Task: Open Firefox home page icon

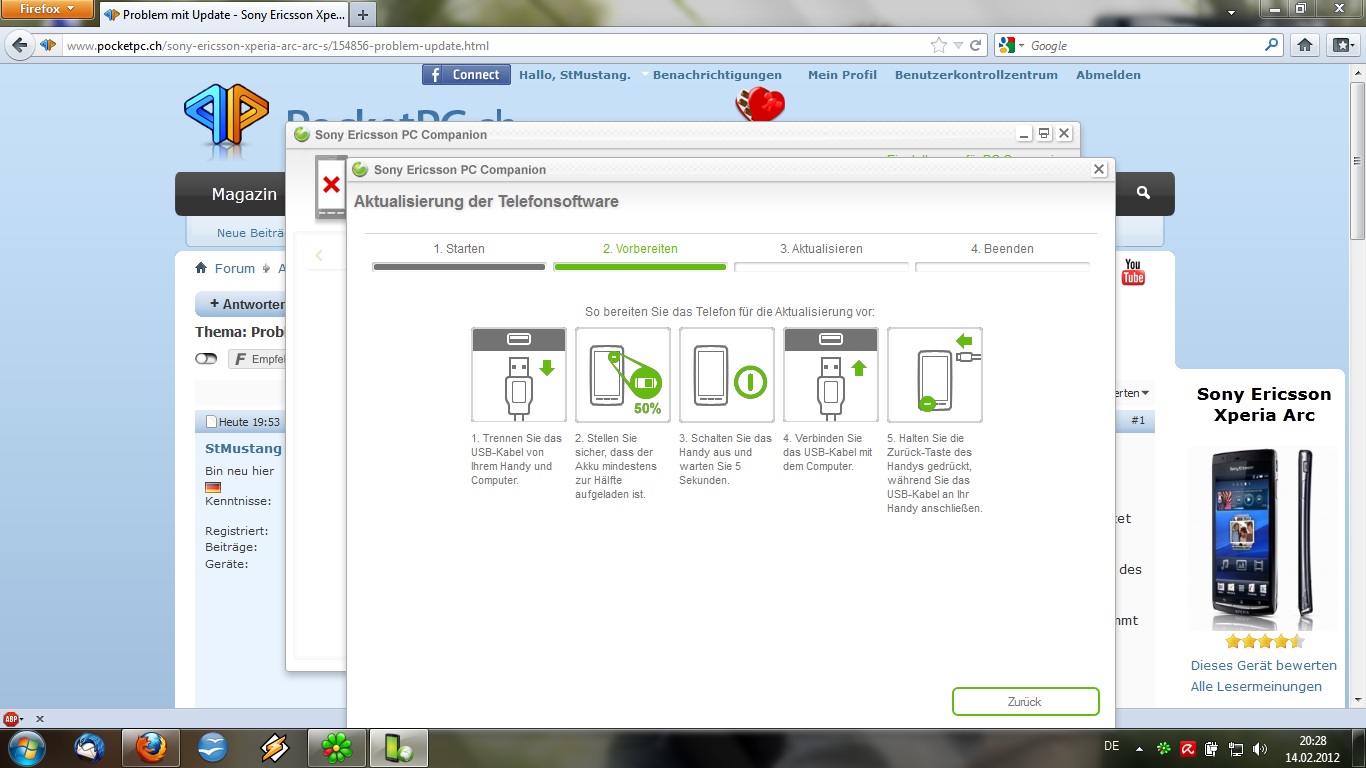Action: 1304,45
